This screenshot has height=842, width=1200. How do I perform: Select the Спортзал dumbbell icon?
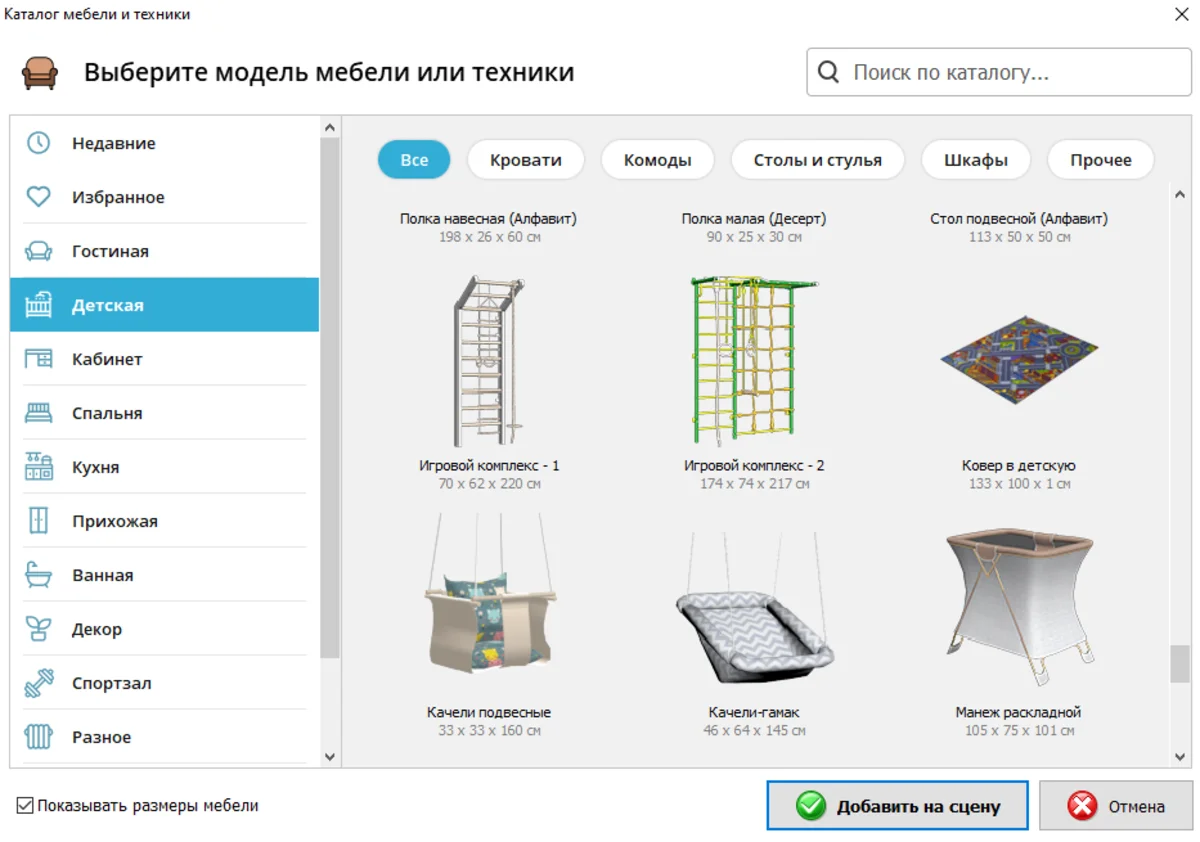click(x=38, y=683)
